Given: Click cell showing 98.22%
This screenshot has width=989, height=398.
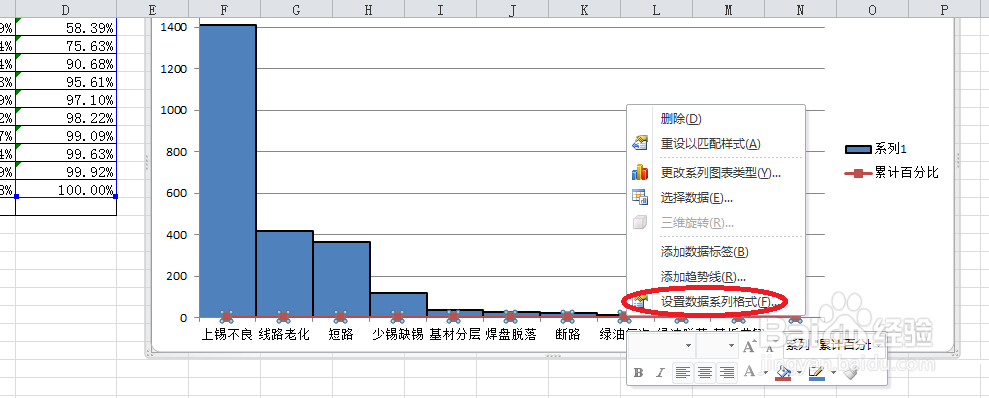Looking at the screenshot, I should click(66, 117).
